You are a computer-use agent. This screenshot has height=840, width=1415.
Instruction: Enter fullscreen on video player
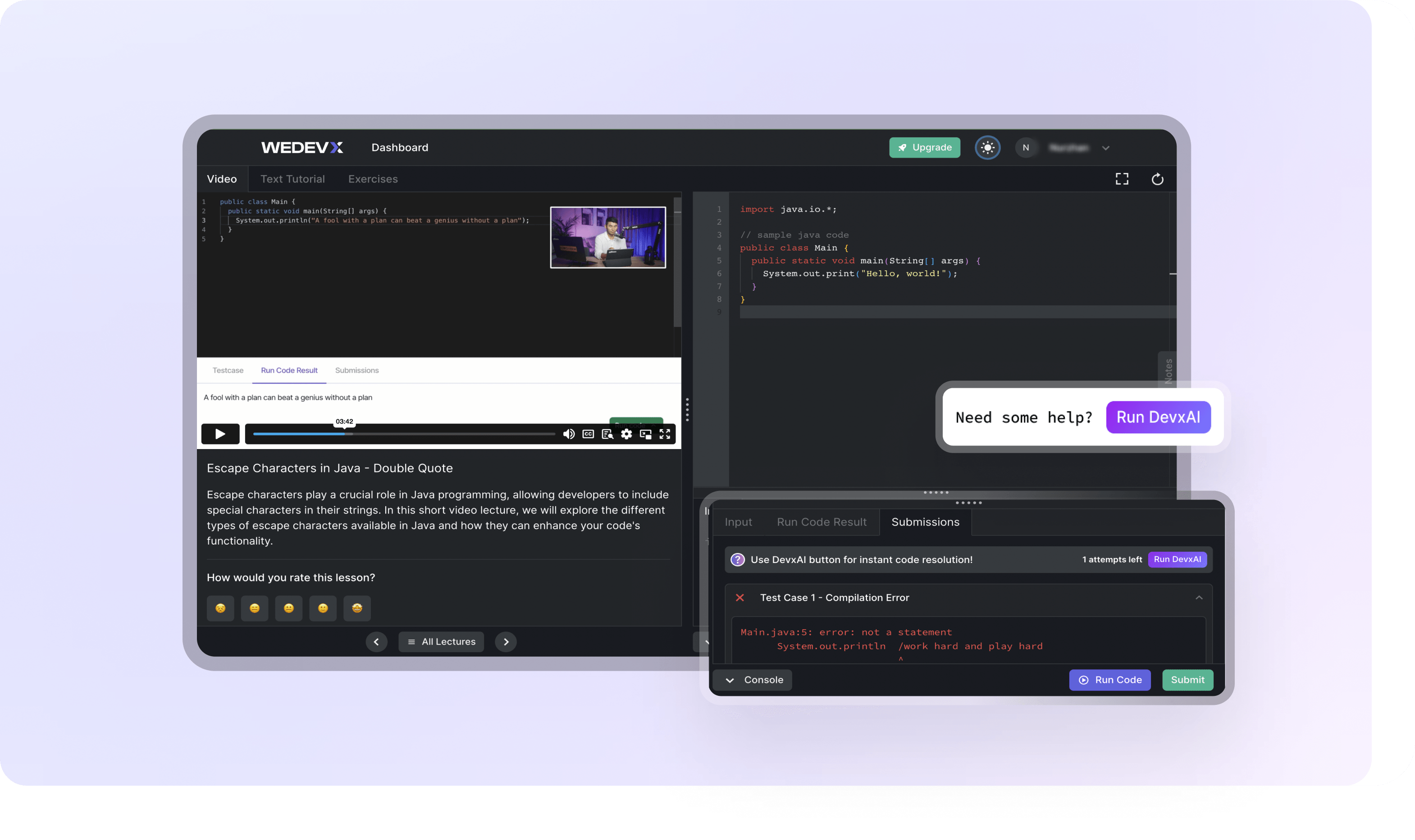click(665, 434)
